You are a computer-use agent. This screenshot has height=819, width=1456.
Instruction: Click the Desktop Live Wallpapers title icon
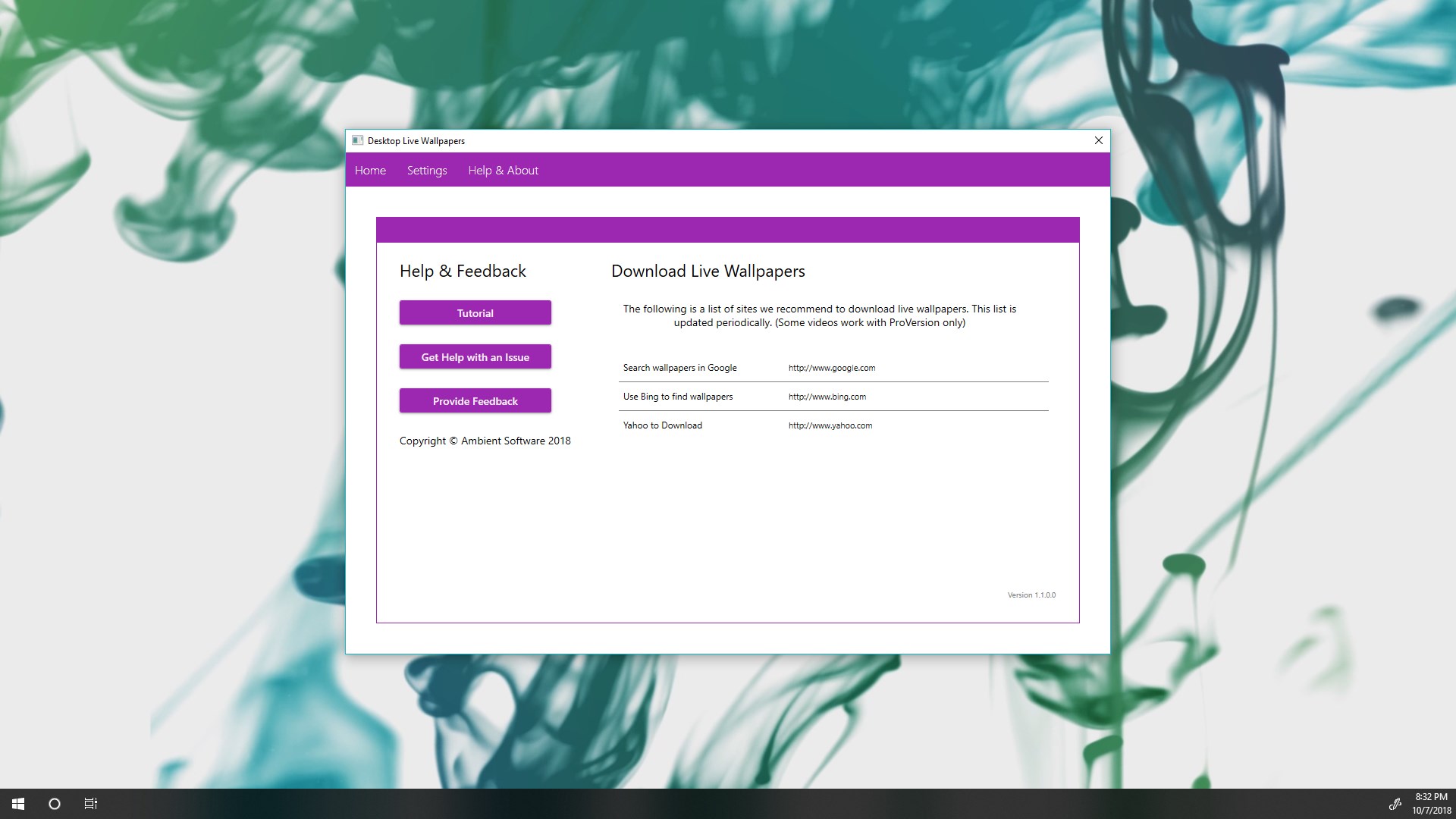pyautogui.click(x=357, y=140)
